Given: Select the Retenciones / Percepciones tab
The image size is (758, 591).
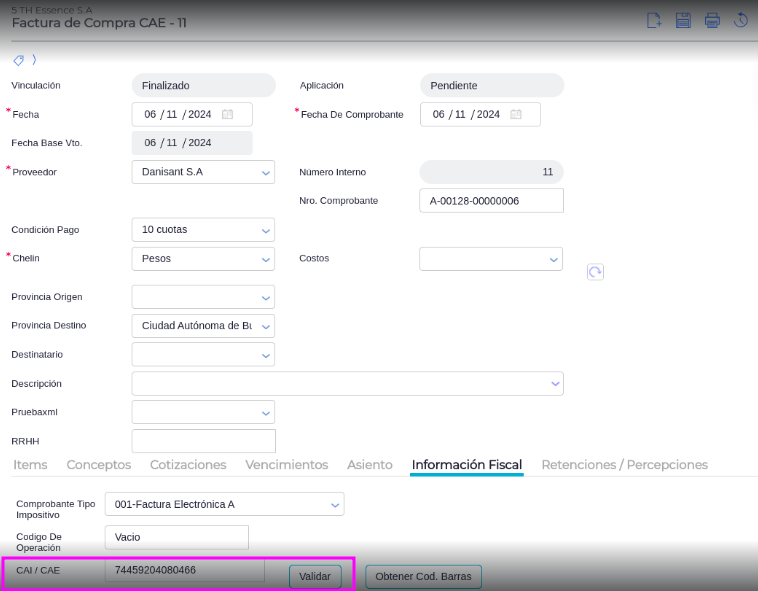Looking at the screenshot, I should (624, 465).
